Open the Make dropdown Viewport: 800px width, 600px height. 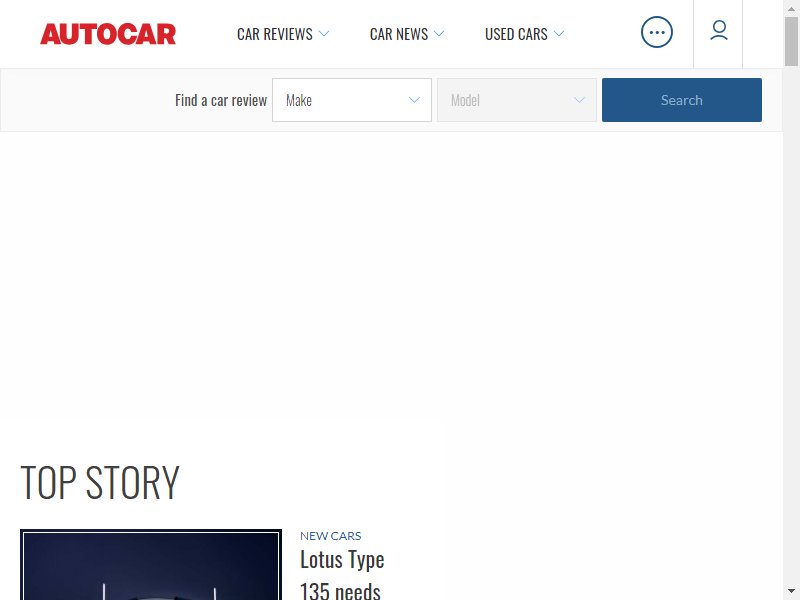coord(352,100)
